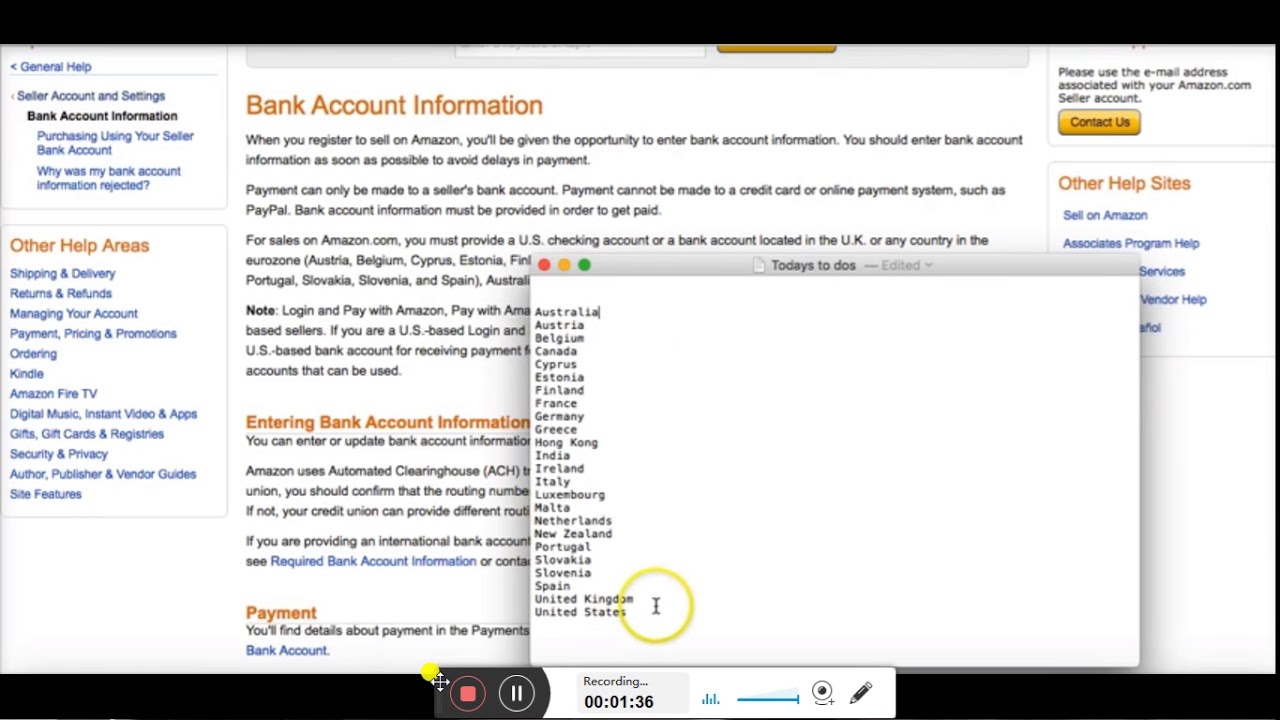
Task: Click Finland in the notes list
Action: [x=559, y=390]
